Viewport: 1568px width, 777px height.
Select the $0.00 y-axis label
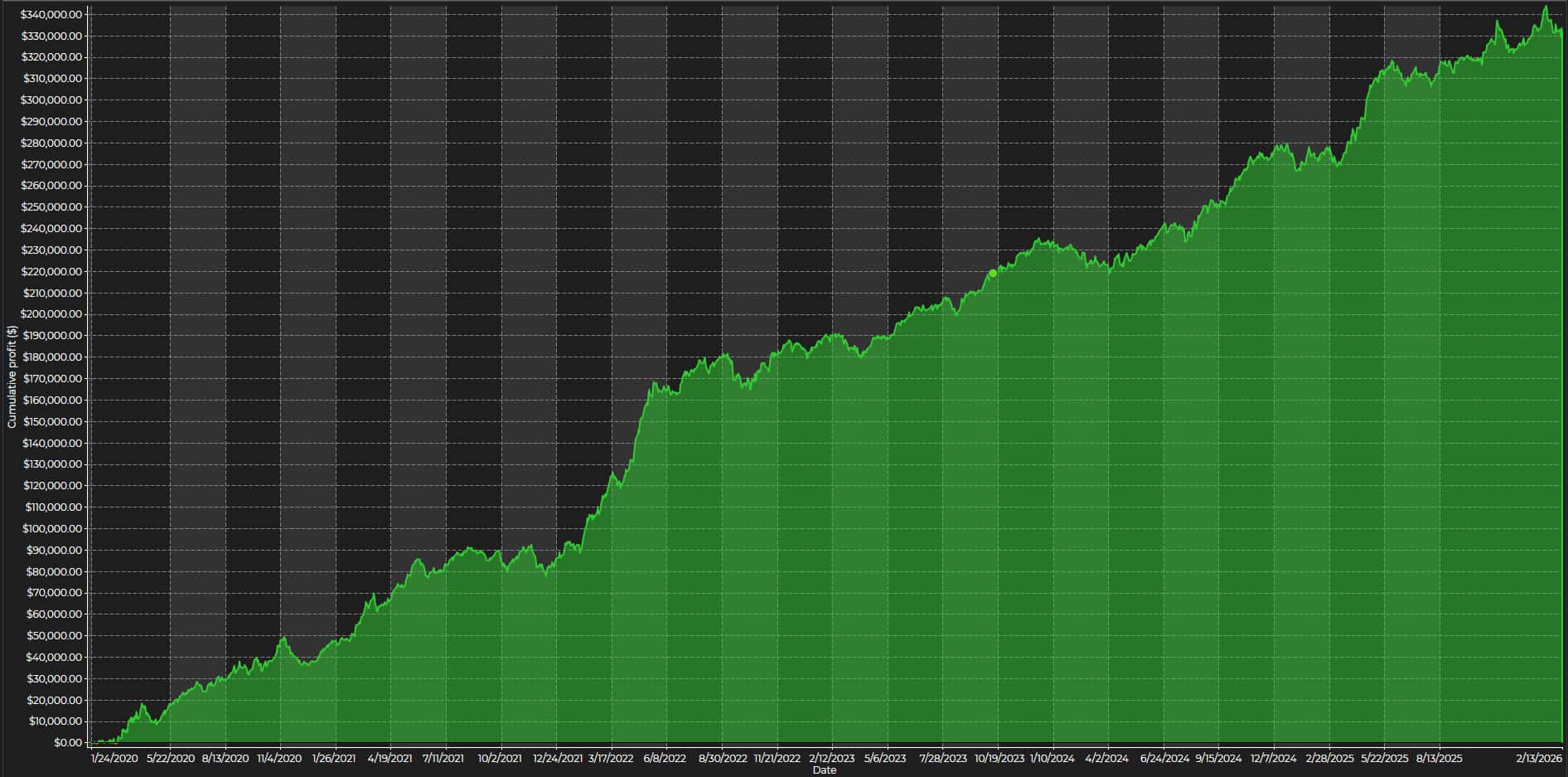[67, 742]
